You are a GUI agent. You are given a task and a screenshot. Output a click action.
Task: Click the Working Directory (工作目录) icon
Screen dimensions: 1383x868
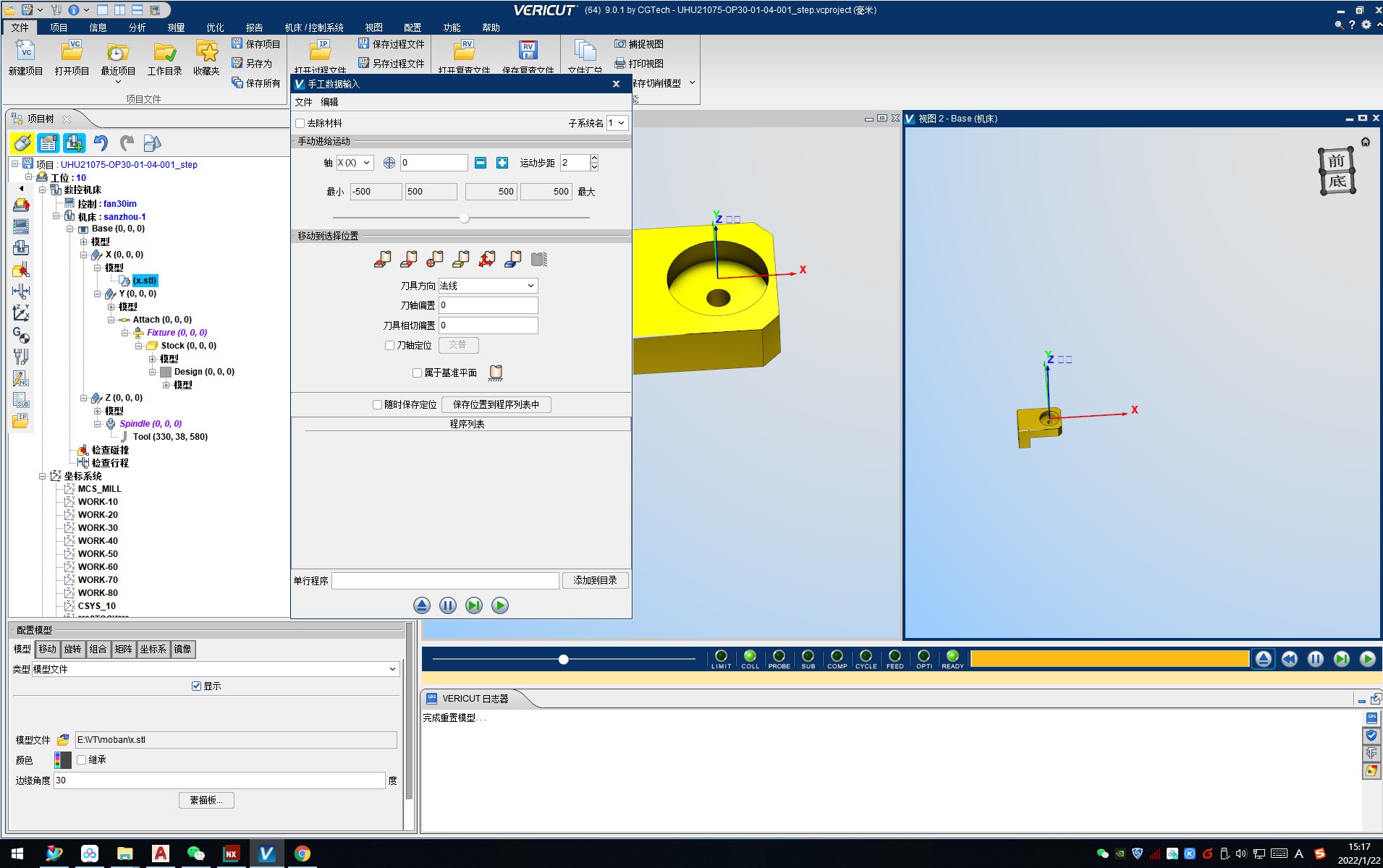(164, 57)
